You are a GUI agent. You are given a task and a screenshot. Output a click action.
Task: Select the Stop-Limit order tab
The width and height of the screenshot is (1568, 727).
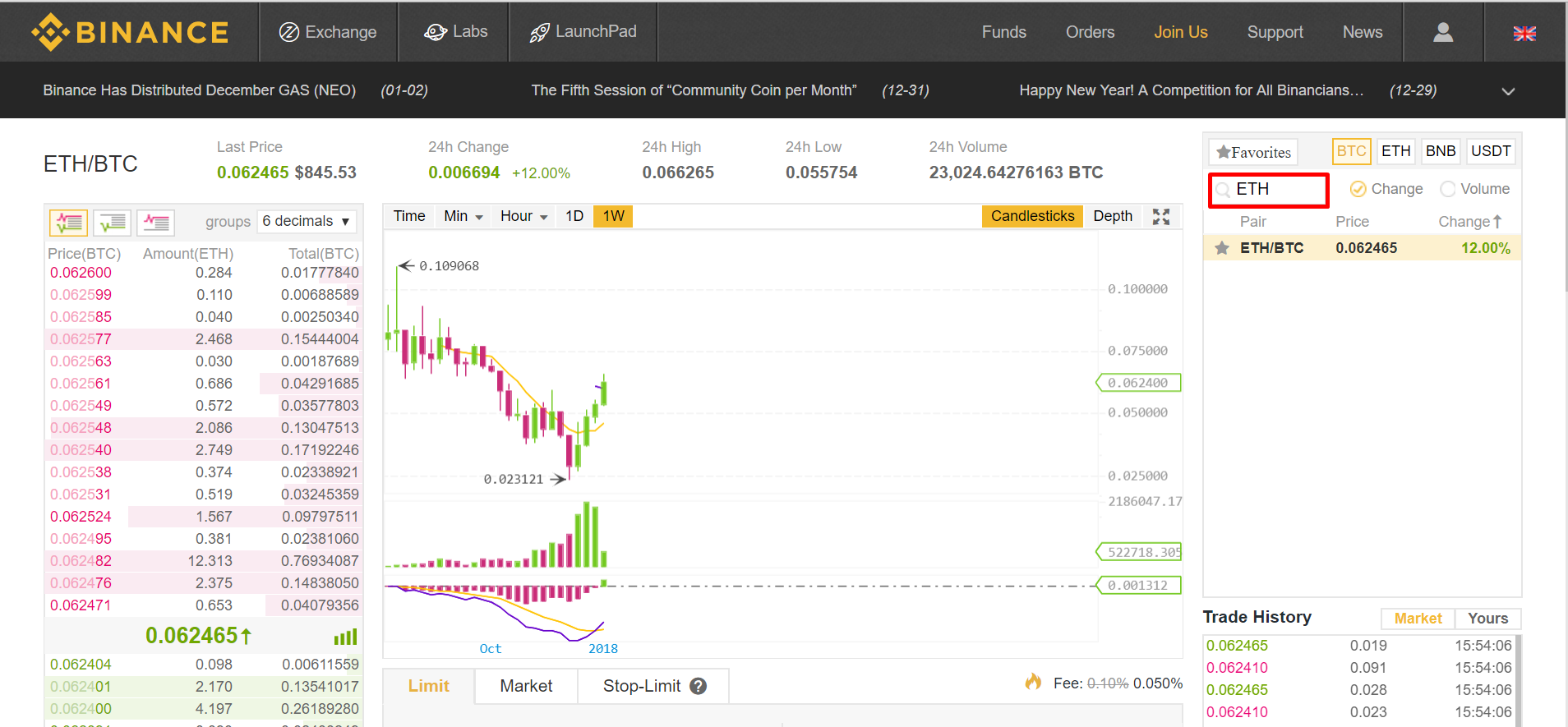pos(641,686)
